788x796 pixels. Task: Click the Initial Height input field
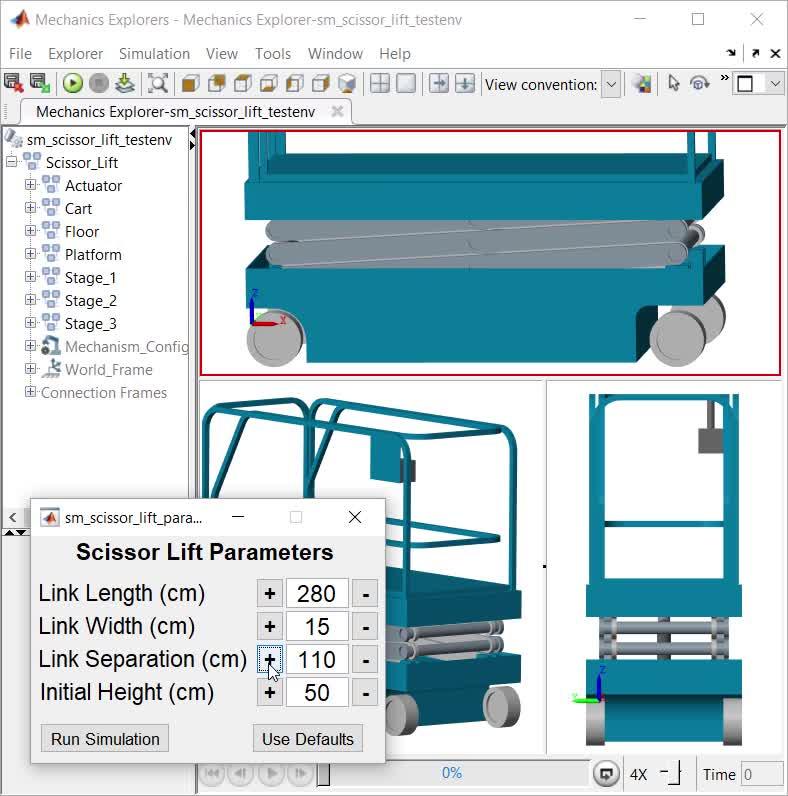pyautogui.click(x=317, y=692)
